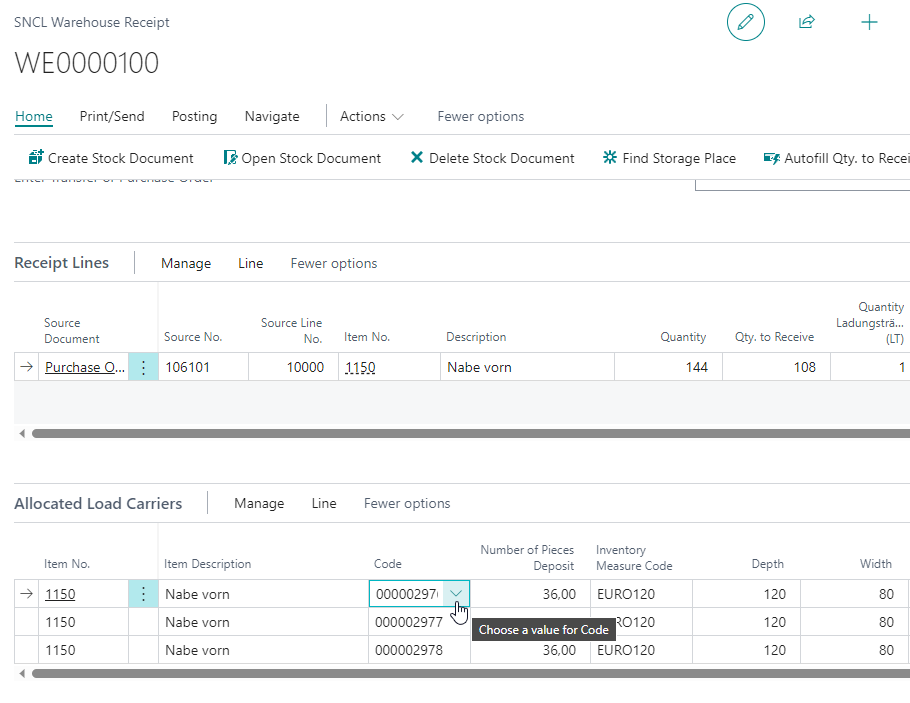Open Manage menu in Receipt Lines
This screenshot has width=910, height=703.
(186, 263)
